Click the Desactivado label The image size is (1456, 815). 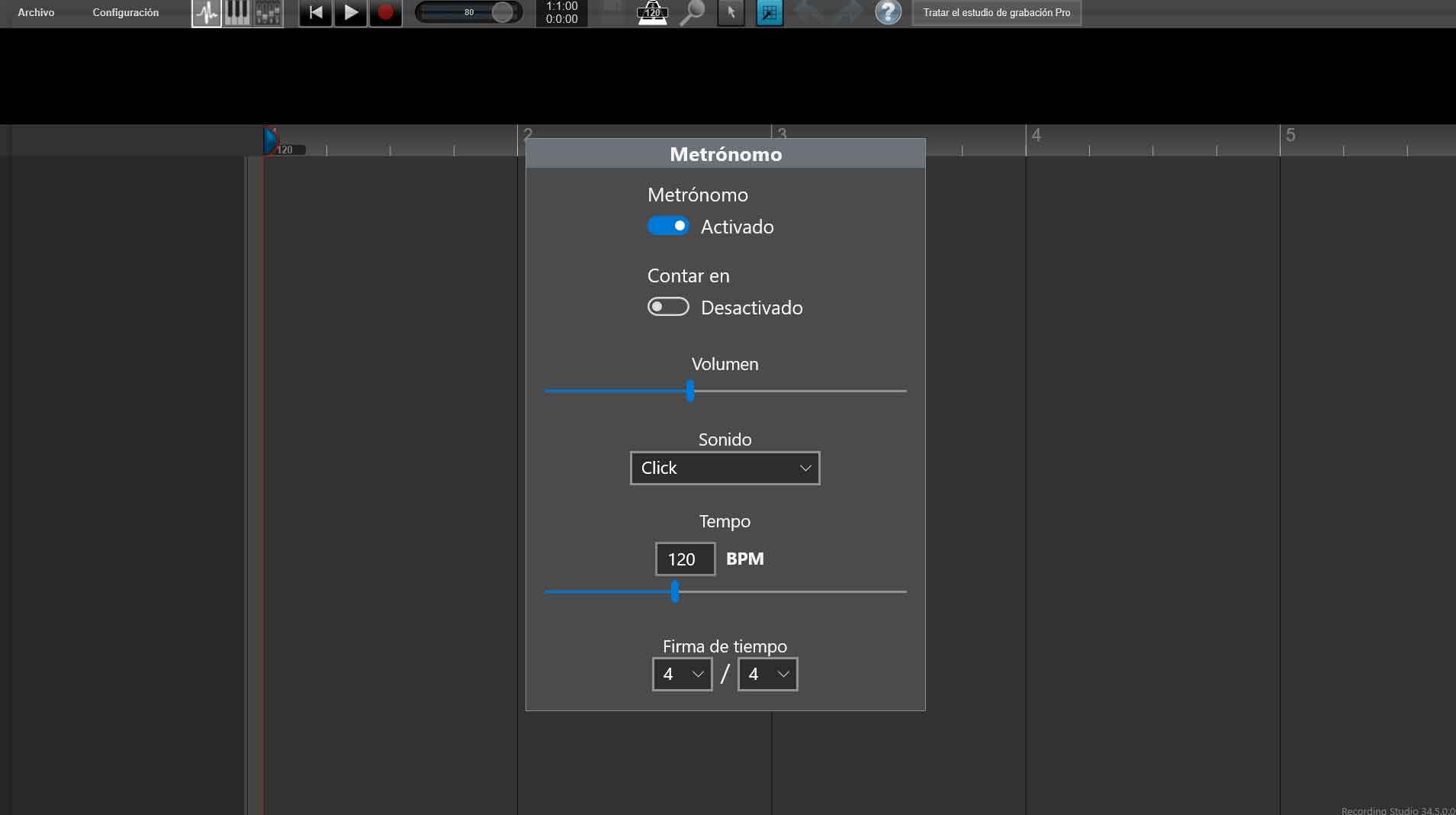point(752,308)
